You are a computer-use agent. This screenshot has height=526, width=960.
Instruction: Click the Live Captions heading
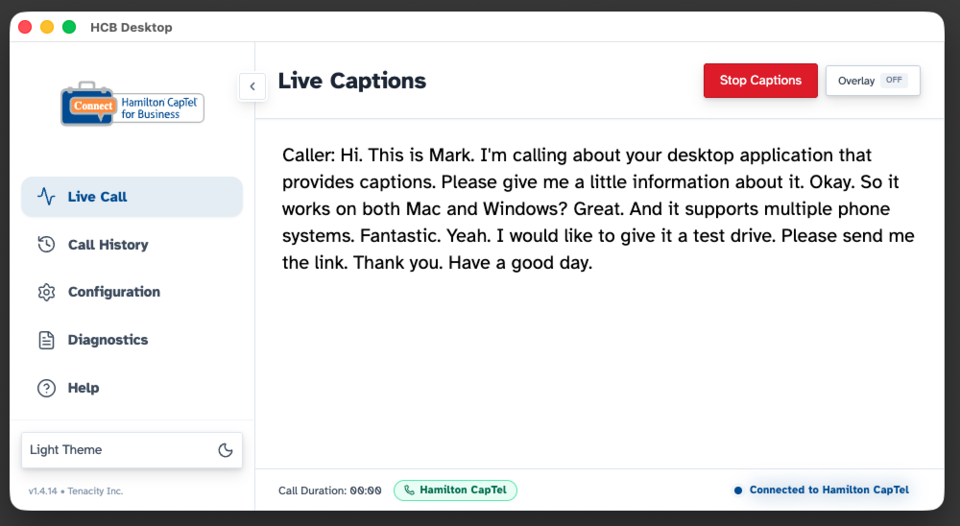coord(352,81)
